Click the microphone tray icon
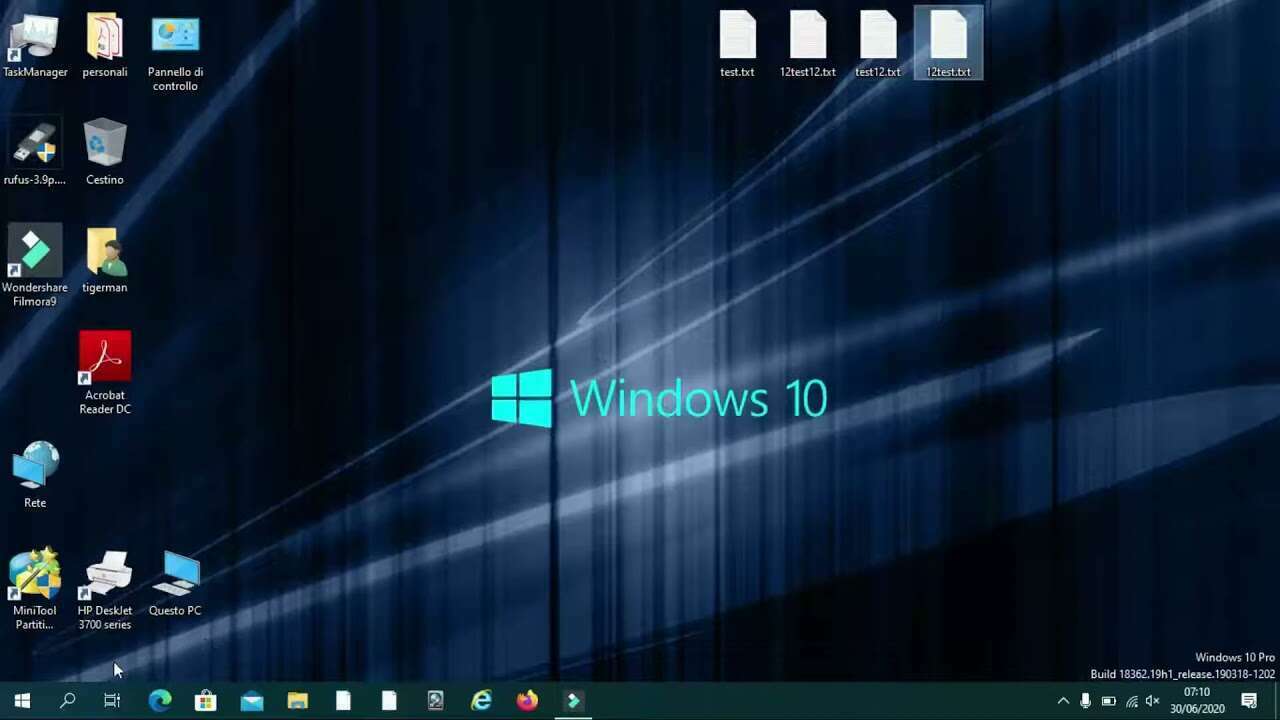 1086,701
